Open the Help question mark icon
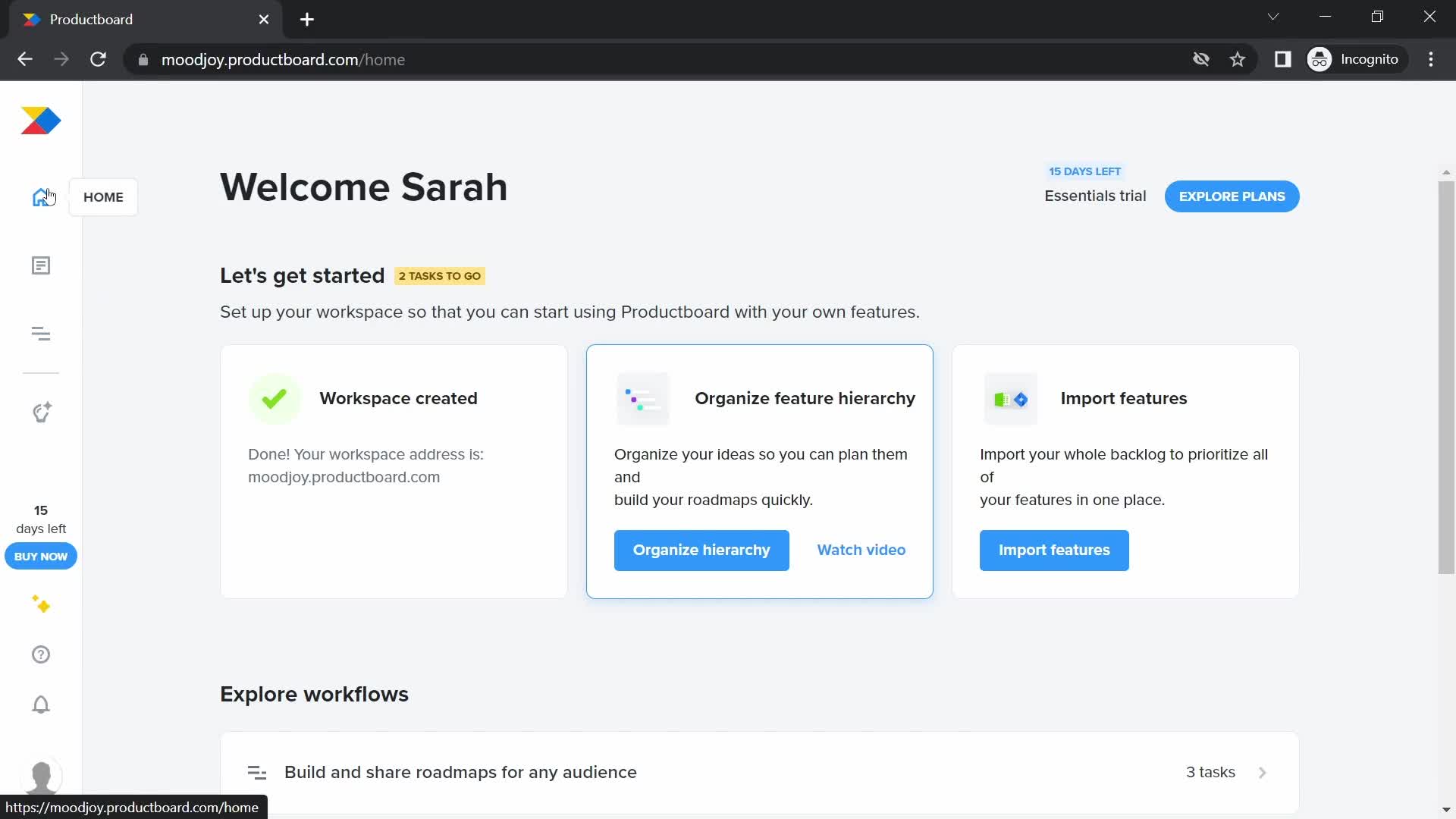The height and width of the screenshot is (819, 1456). [41, 654]
